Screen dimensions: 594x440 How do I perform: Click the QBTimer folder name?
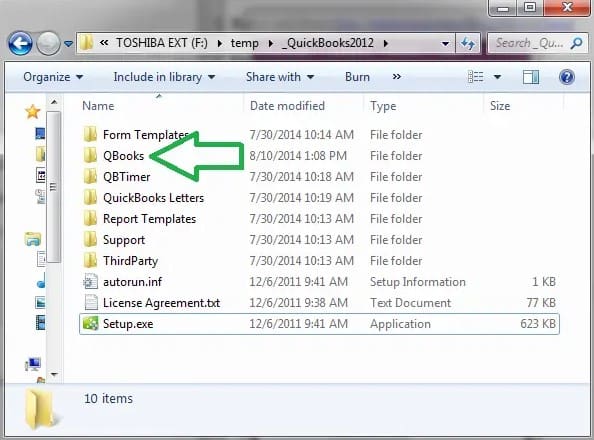click(x=127, y=177)
